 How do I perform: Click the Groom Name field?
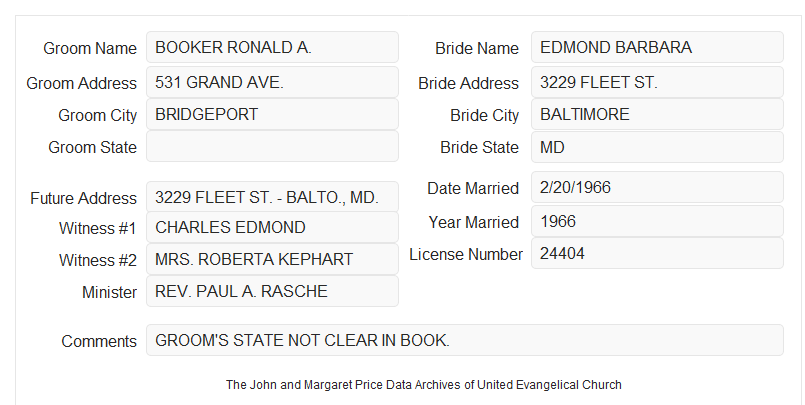[272, 47]
